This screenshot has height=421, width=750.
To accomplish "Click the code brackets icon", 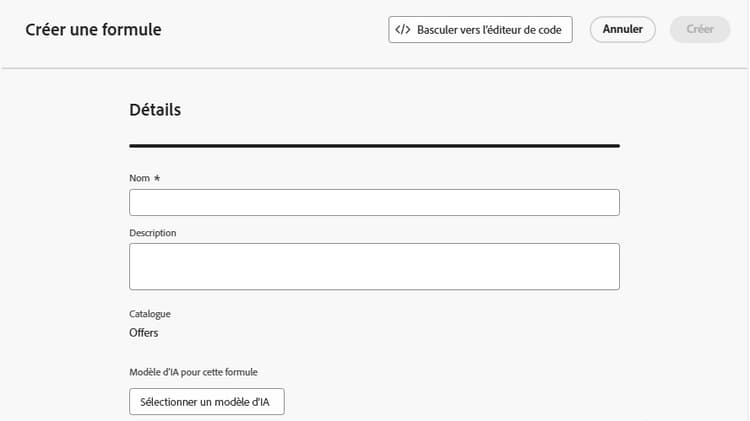I will pos(403,30).
